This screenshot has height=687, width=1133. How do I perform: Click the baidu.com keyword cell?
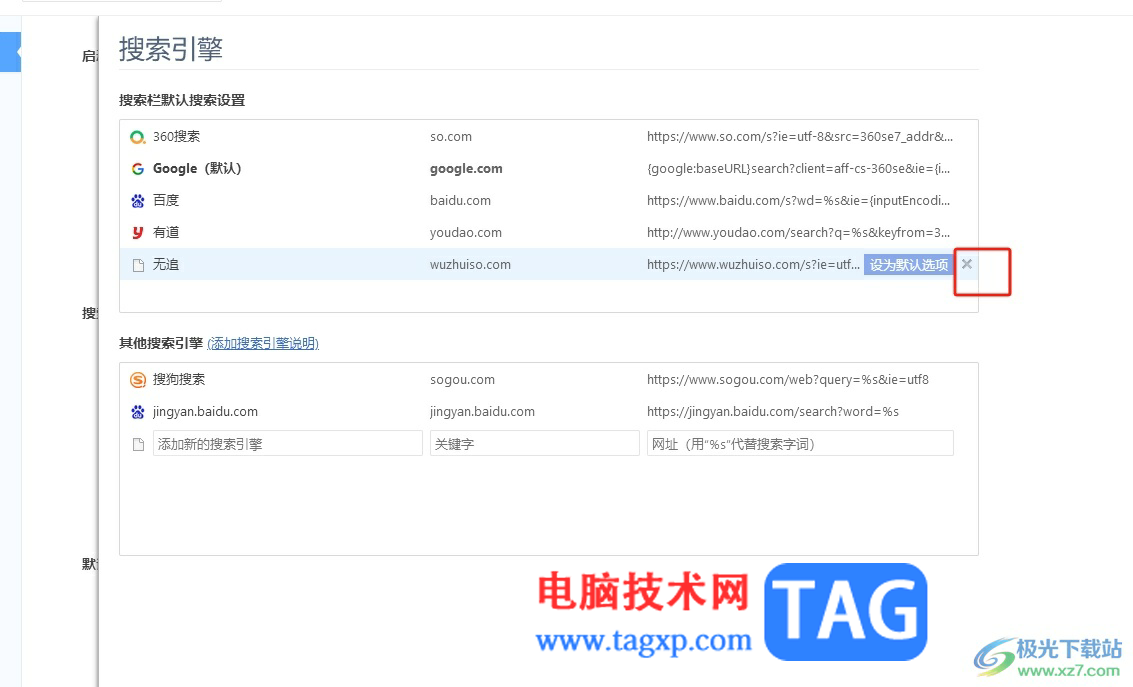[x=460, y=201]
